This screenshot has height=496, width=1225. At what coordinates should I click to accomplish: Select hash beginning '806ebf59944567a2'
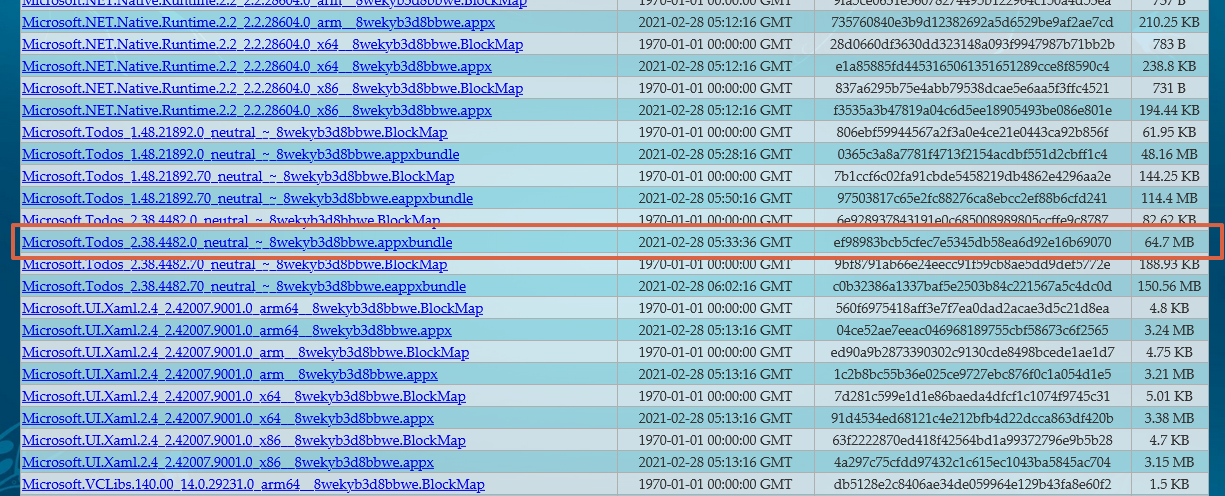pyautogui.click(x=971, y=132)
